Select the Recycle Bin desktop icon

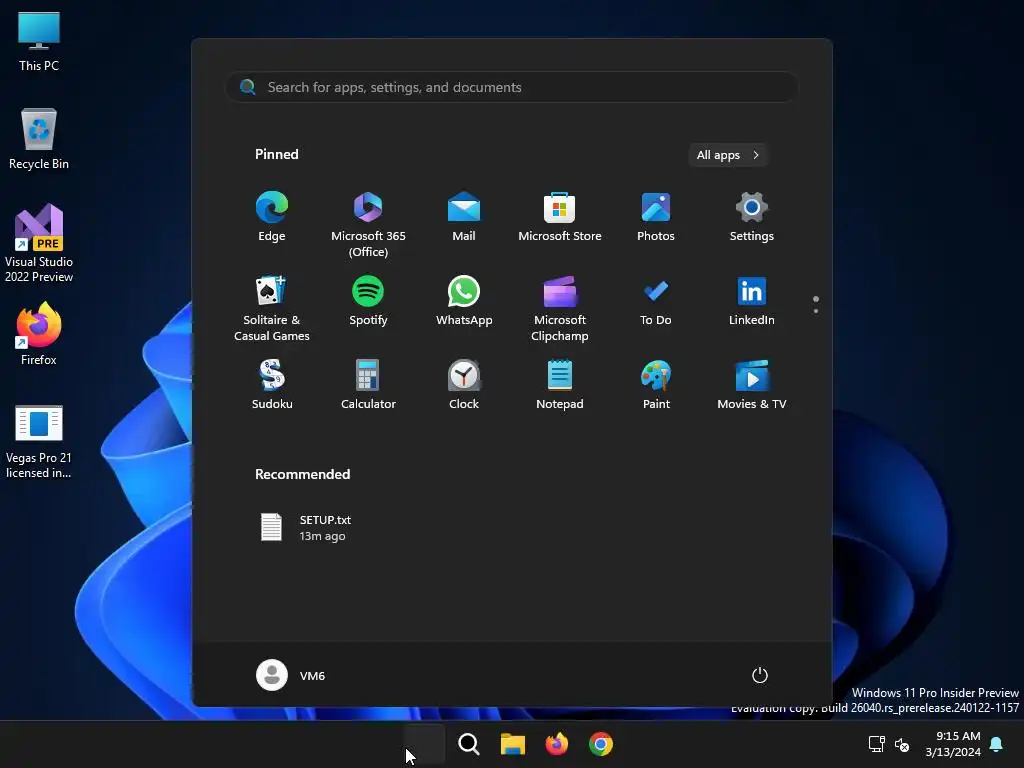pyautogui.click(x=39, y=139)
